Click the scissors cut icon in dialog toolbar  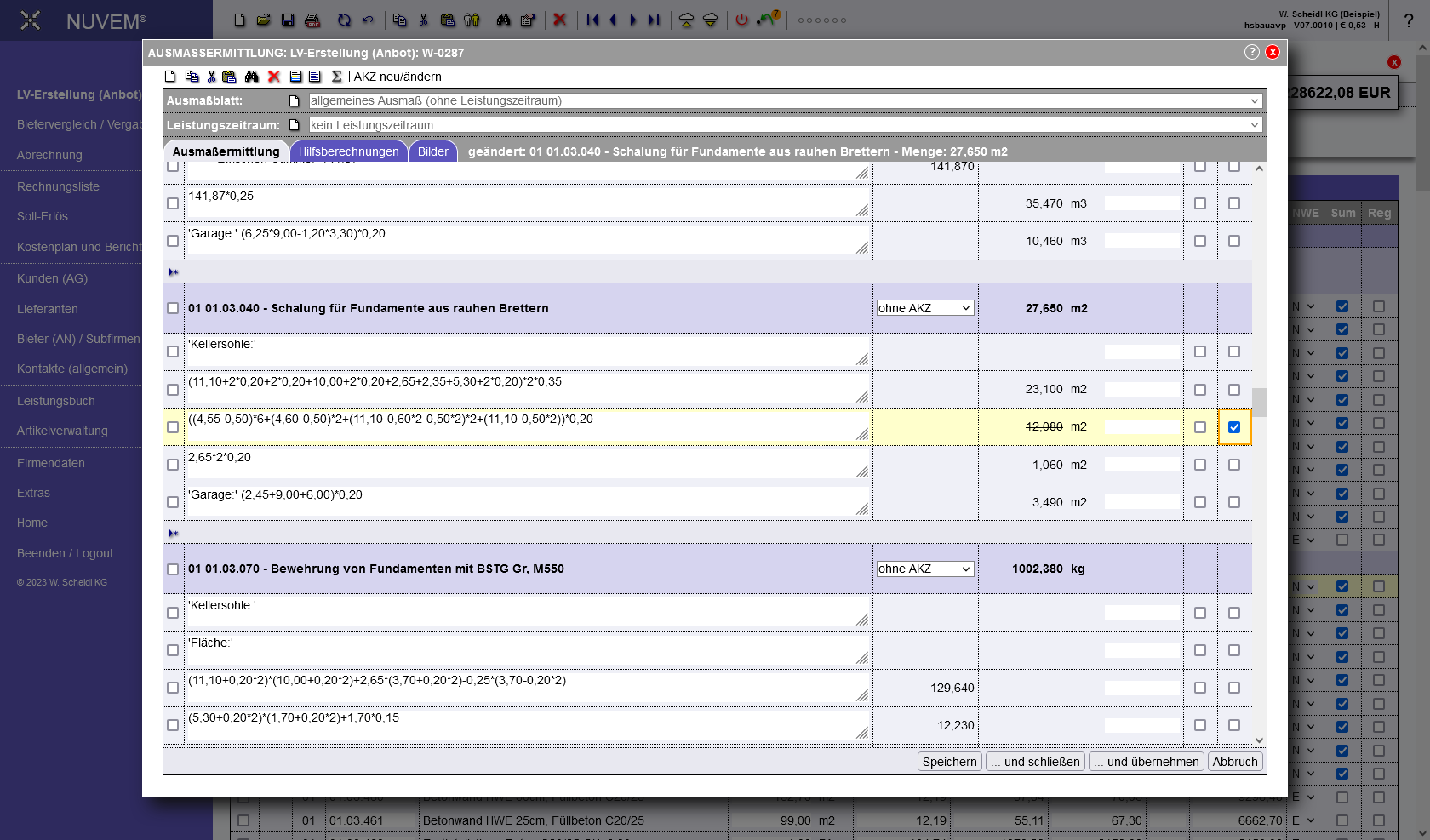211,77
